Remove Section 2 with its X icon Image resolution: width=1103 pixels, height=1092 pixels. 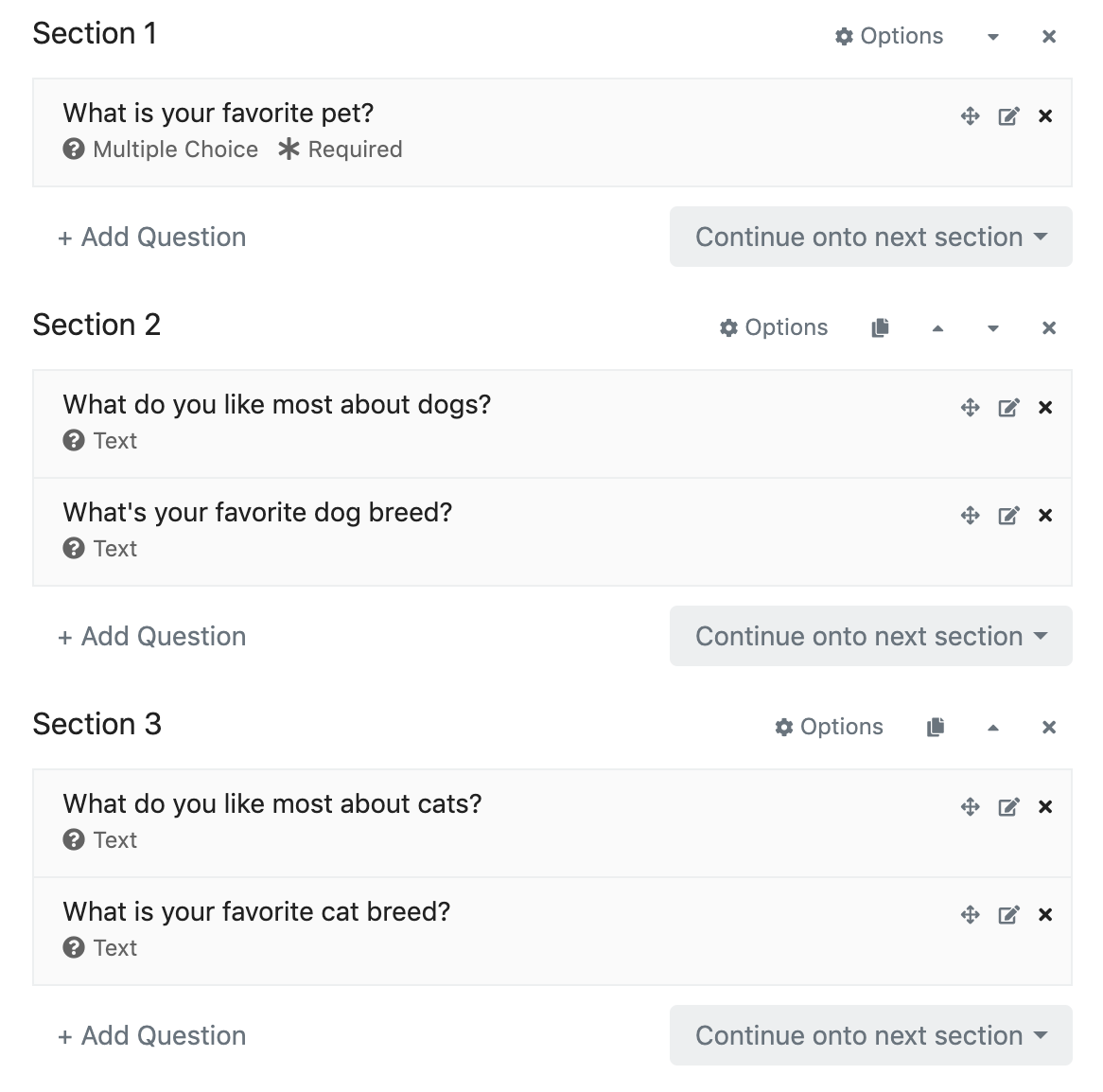pos(1048,328)
